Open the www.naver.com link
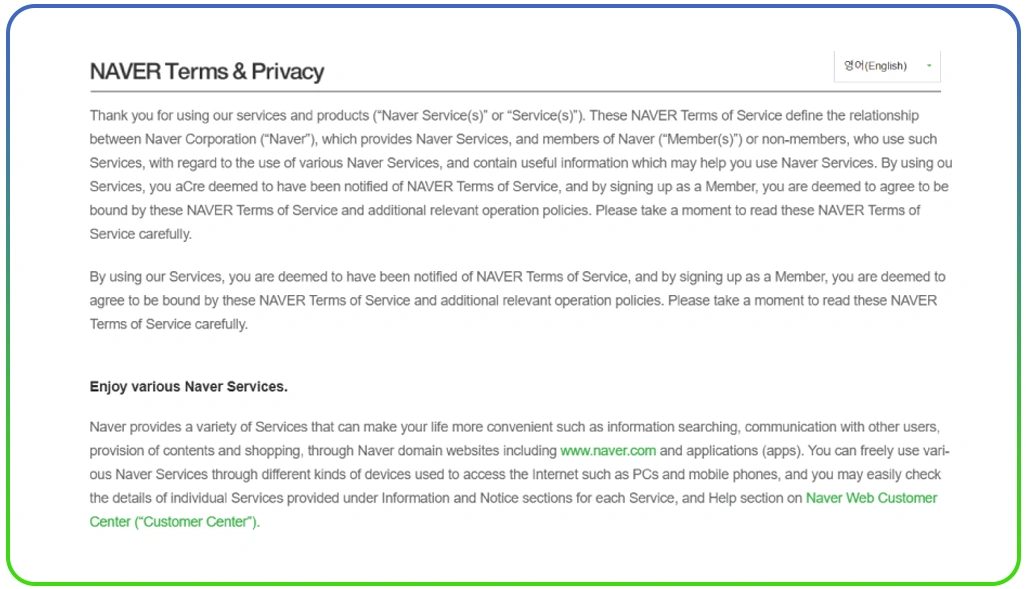The width and height of the screenshot is (1026, 589). [608, 450]
